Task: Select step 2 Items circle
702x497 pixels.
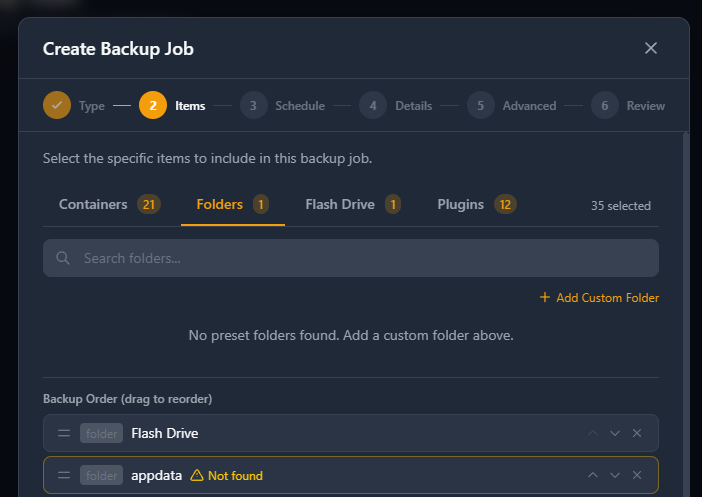Action: pos(153,105)
